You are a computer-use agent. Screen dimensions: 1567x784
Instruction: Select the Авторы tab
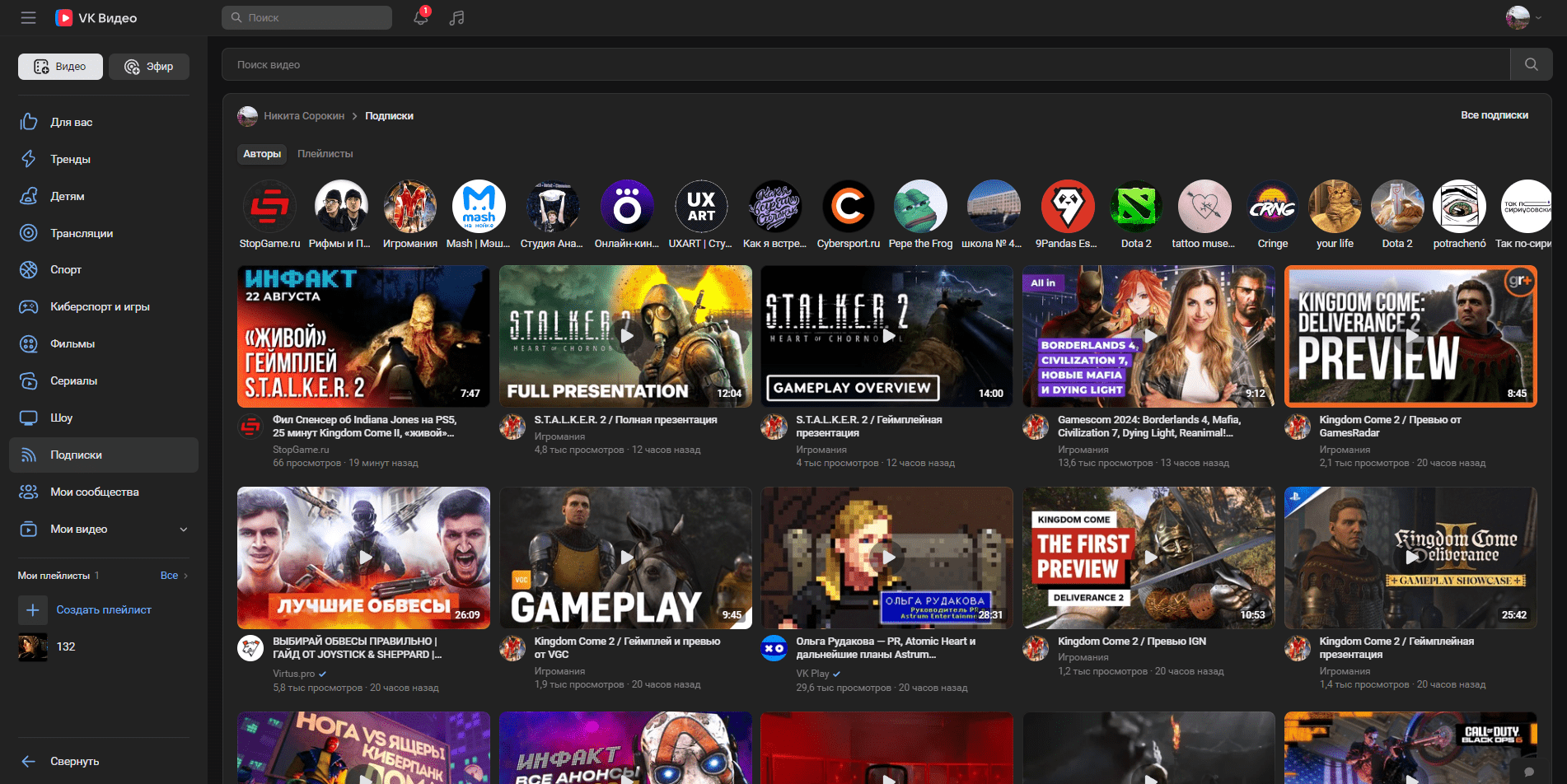(x=262, y=154)
